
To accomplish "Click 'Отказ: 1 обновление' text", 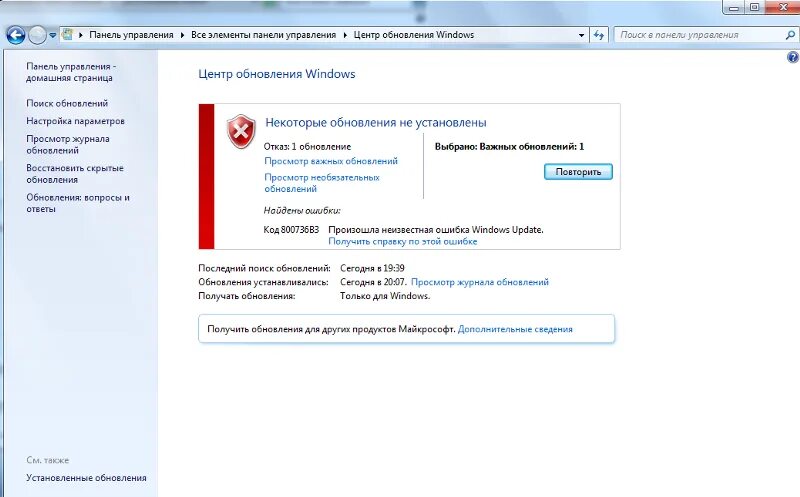I will coord(307,146).
